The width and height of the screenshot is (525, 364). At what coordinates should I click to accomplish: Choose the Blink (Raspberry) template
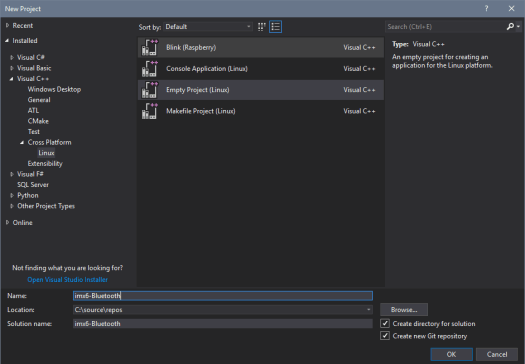pyautogui.click(x=261, y=47)
